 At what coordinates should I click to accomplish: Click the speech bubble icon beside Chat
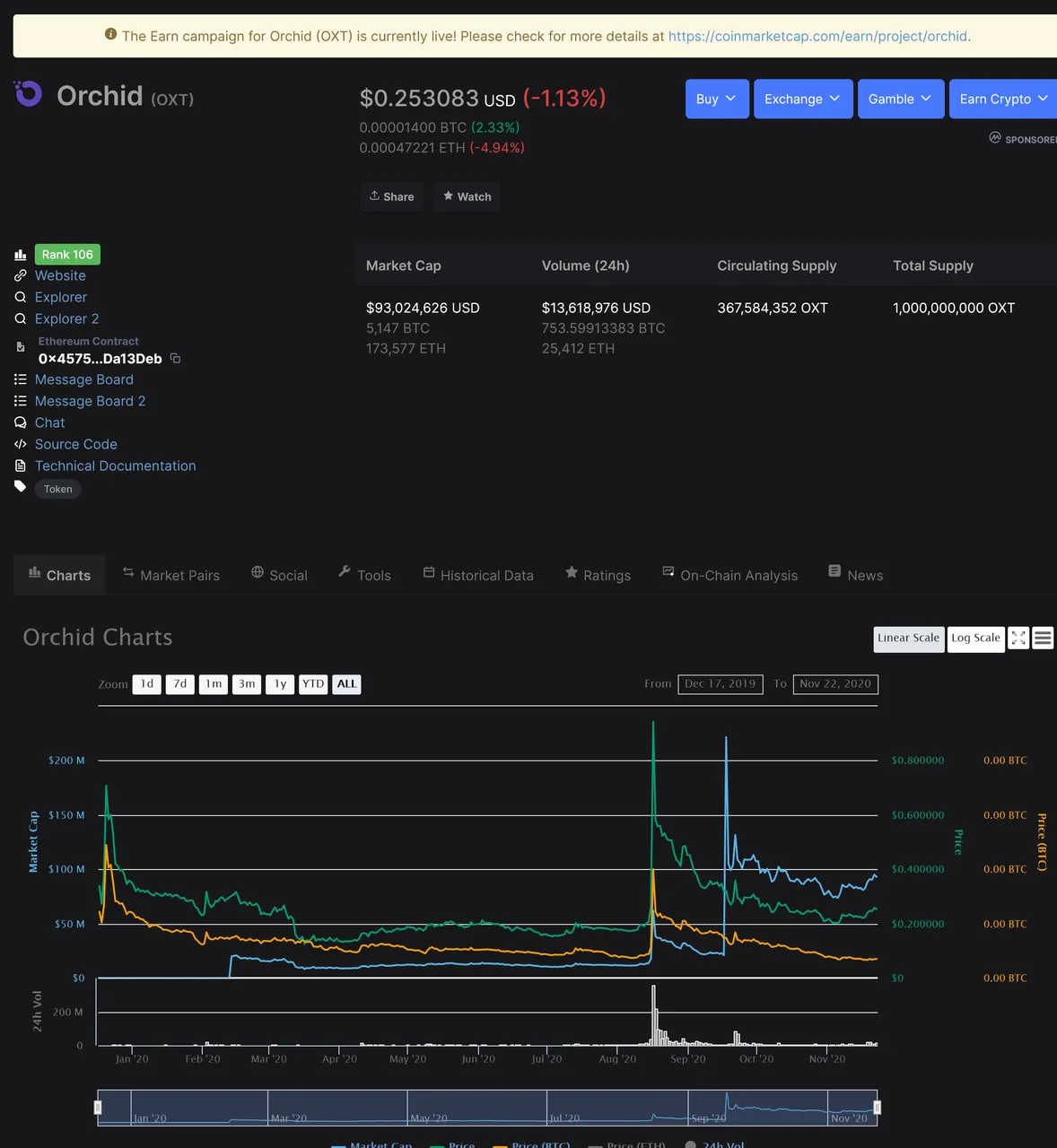point(21,422)
